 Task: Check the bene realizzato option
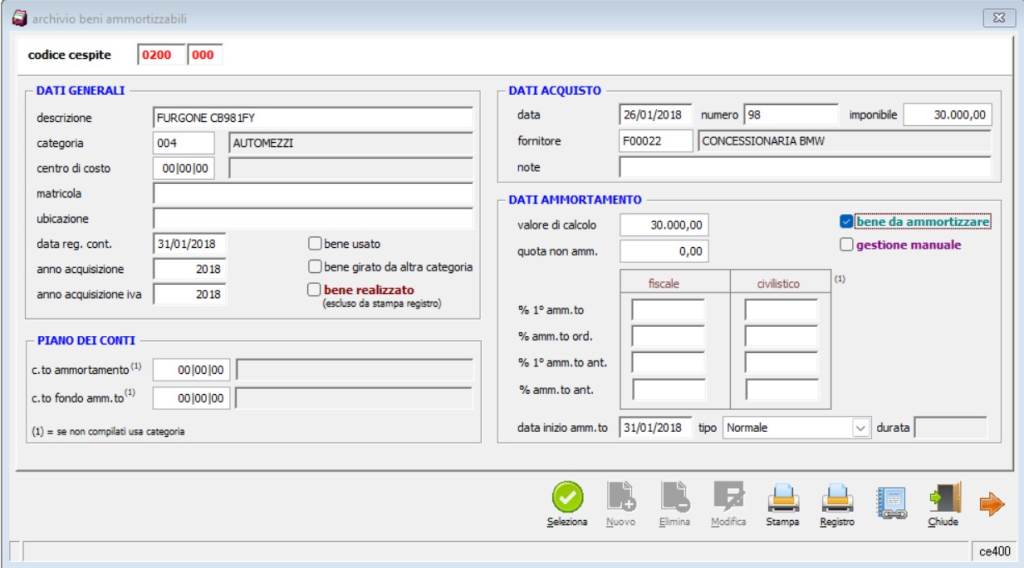pyautogui.click(x=314, y=289)
